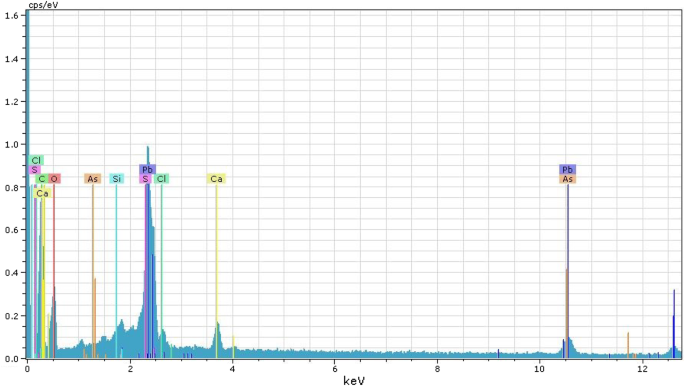
Task: Select the yellow Ca label left of 4 keV
Action: (216, 179)
